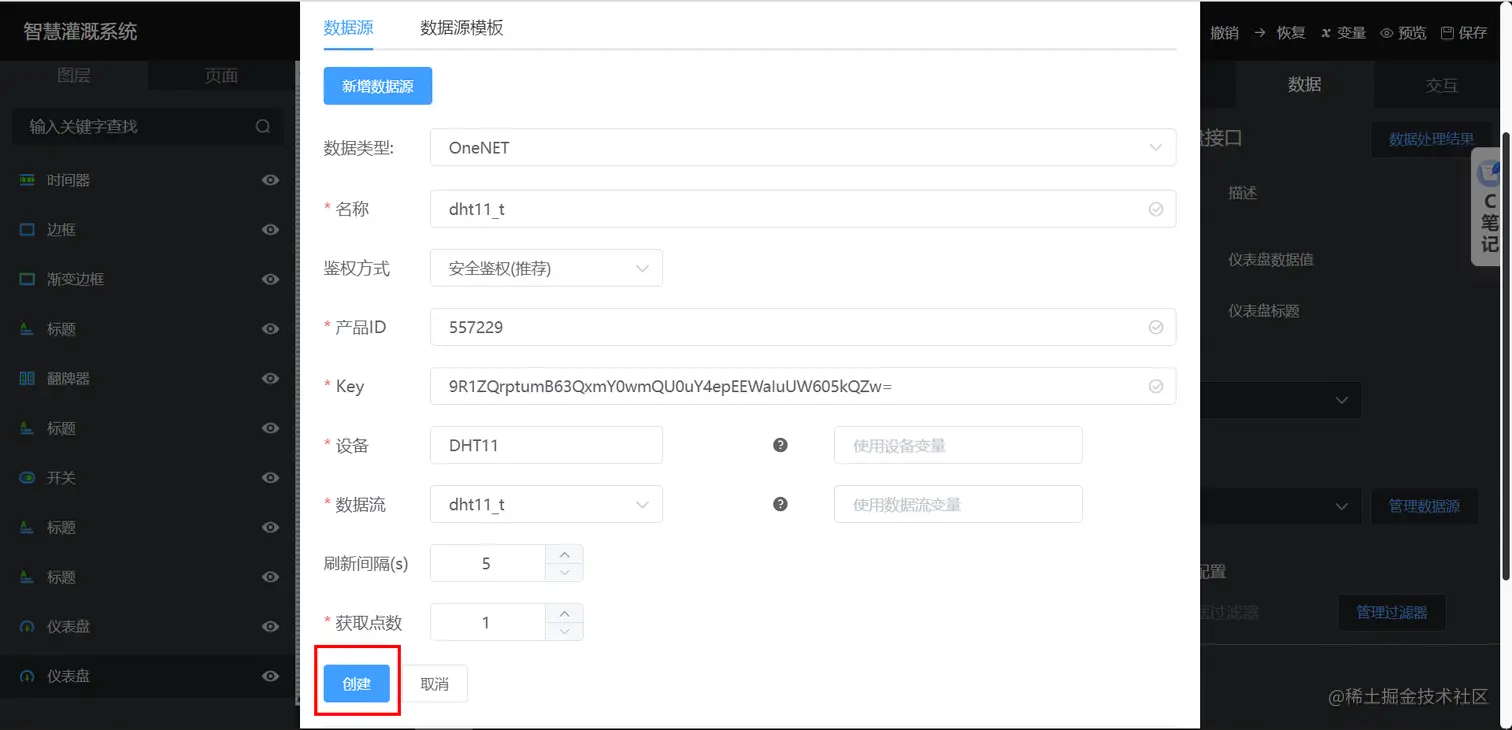Click the Key input field

(803, 386)
